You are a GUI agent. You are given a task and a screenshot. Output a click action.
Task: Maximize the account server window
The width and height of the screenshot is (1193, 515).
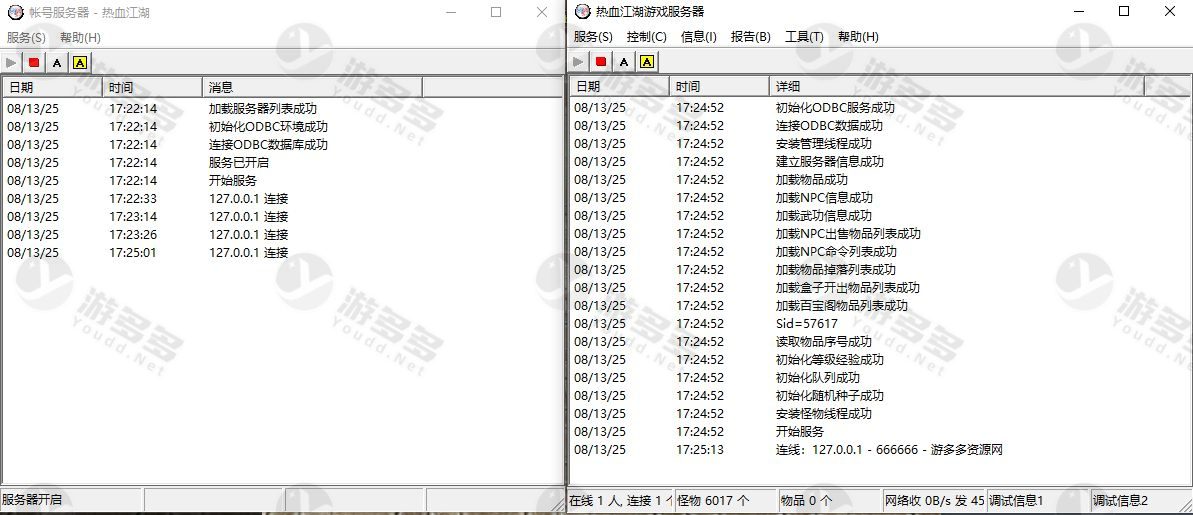(496, 12)
